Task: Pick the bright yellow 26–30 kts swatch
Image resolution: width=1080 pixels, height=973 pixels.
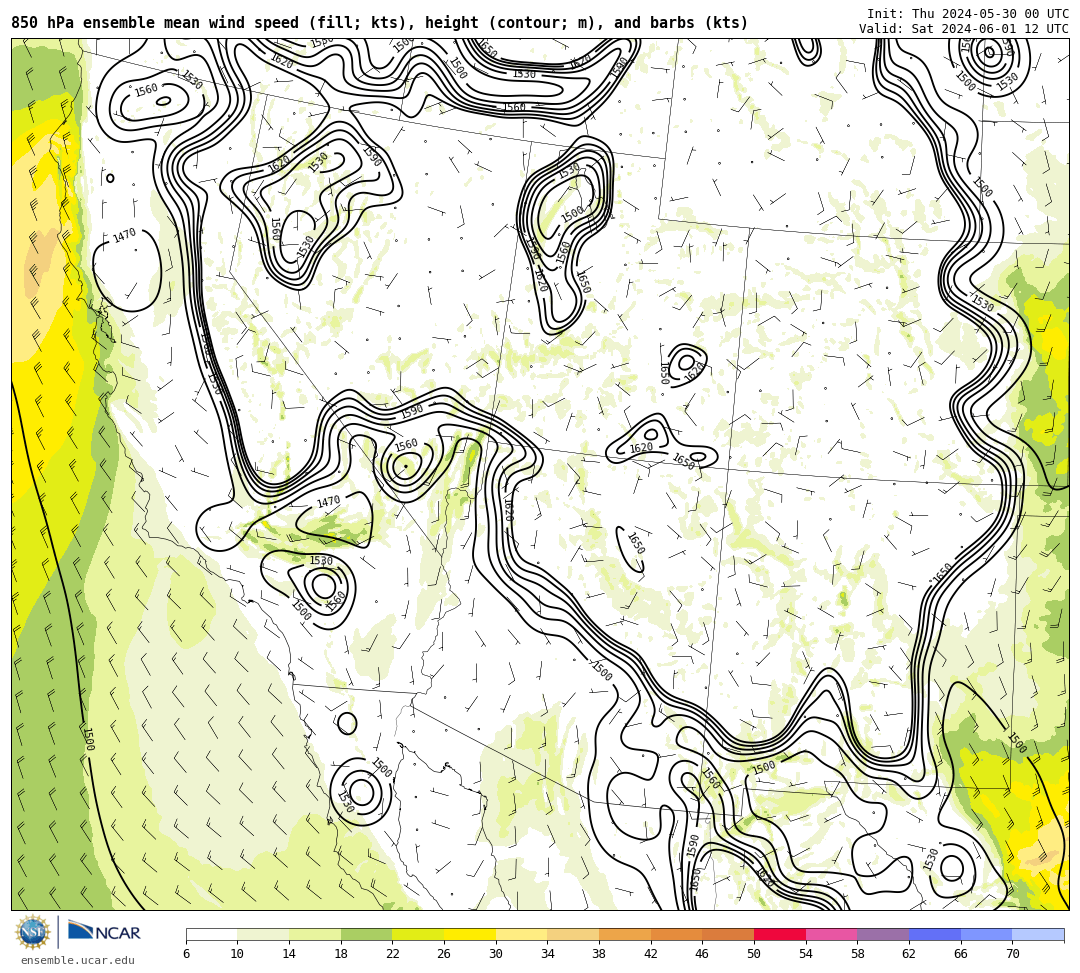Action: click(x=470, y=934)
